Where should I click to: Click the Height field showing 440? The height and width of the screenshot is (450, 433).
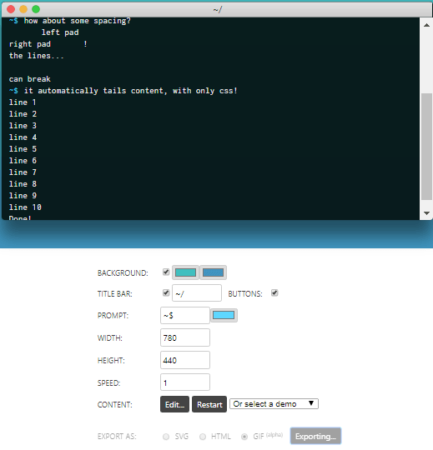point(185,360)
